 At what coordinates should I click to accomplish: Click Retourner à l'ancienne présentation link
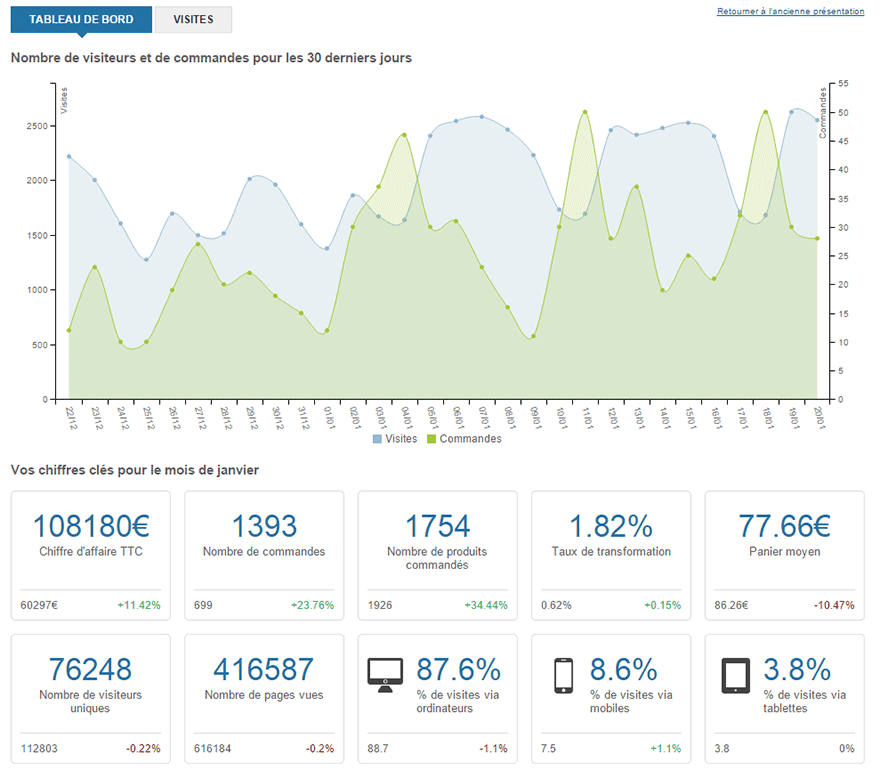[790, 11]
